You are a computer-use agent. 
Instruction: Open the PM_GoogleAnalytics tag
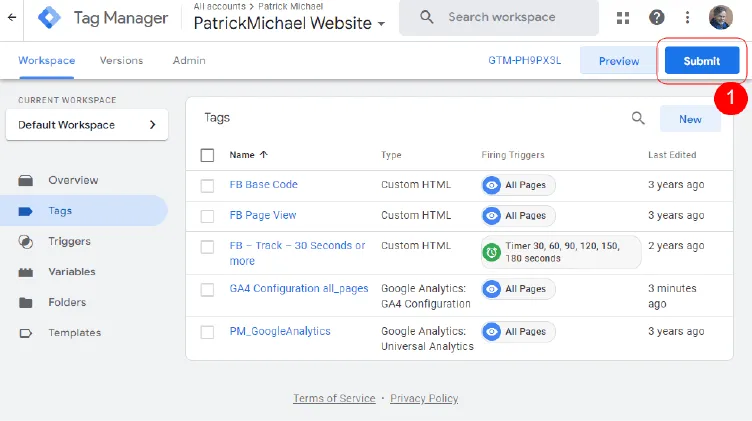tap(280, 331)
